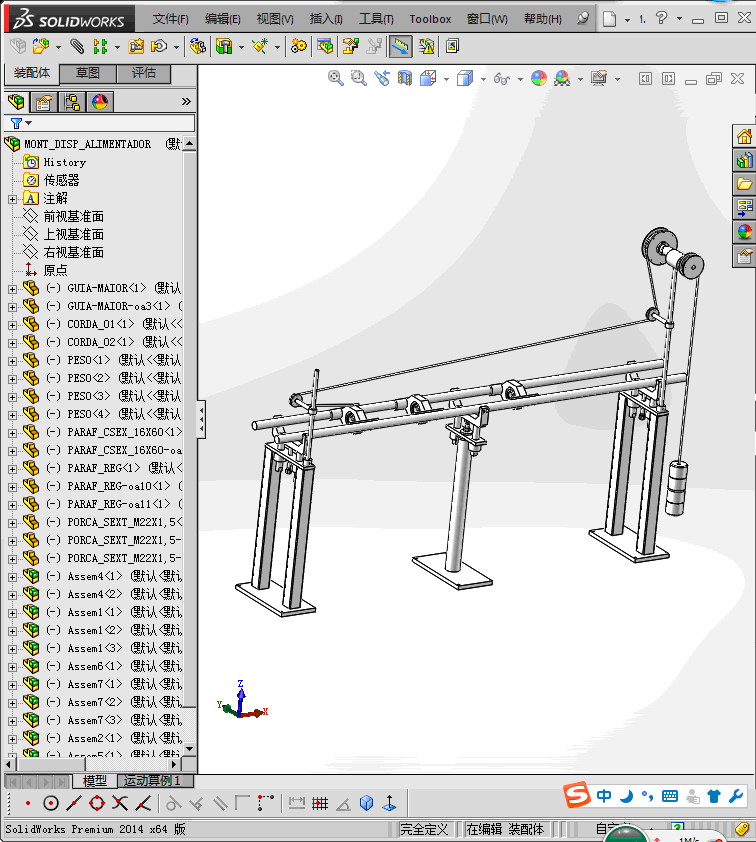Open the FeatureManager design tree tab icon
The image size is (756, 842).
[16, 101]
